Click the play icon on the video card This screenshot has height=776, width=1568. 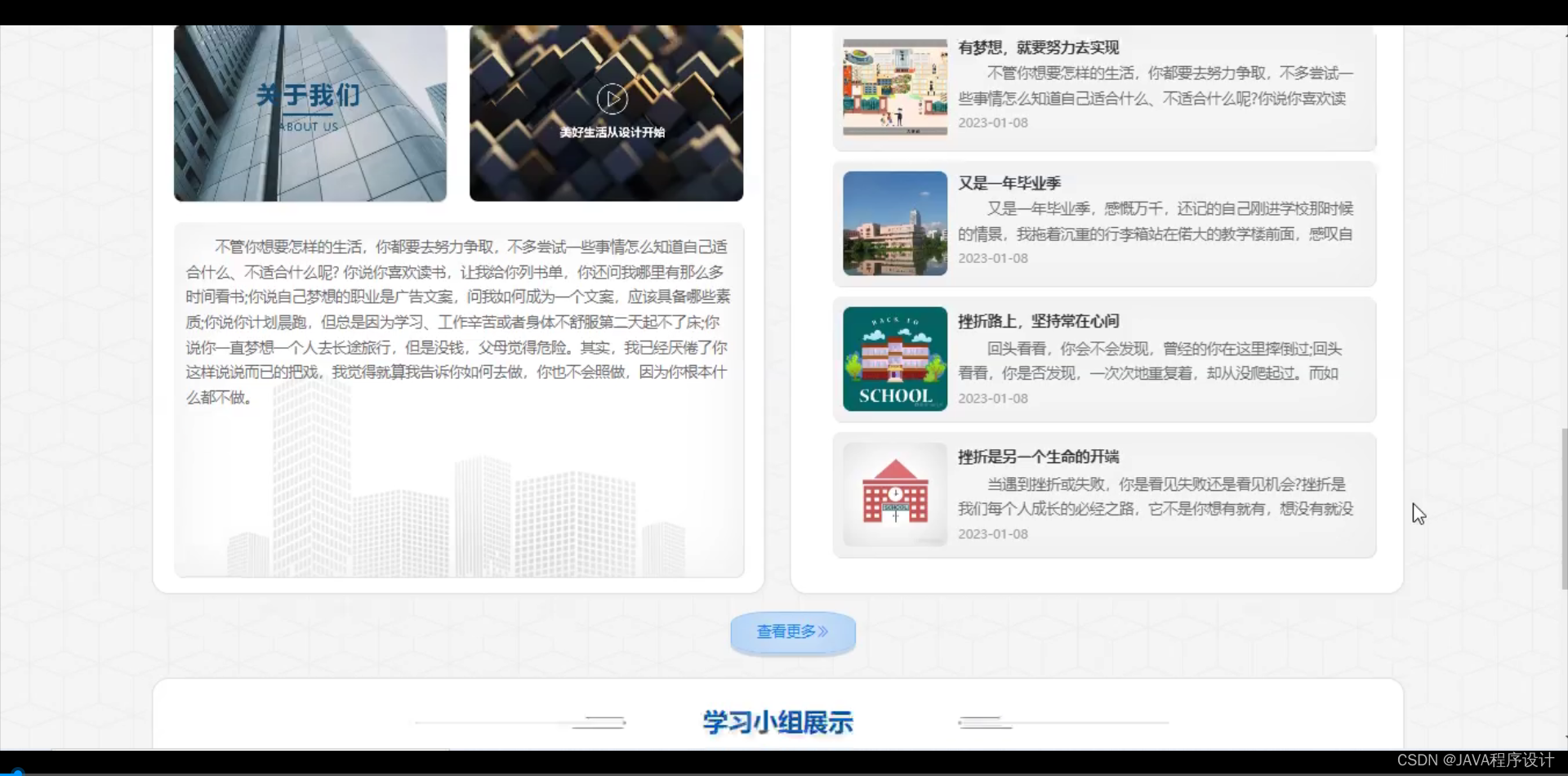point(613,98)
